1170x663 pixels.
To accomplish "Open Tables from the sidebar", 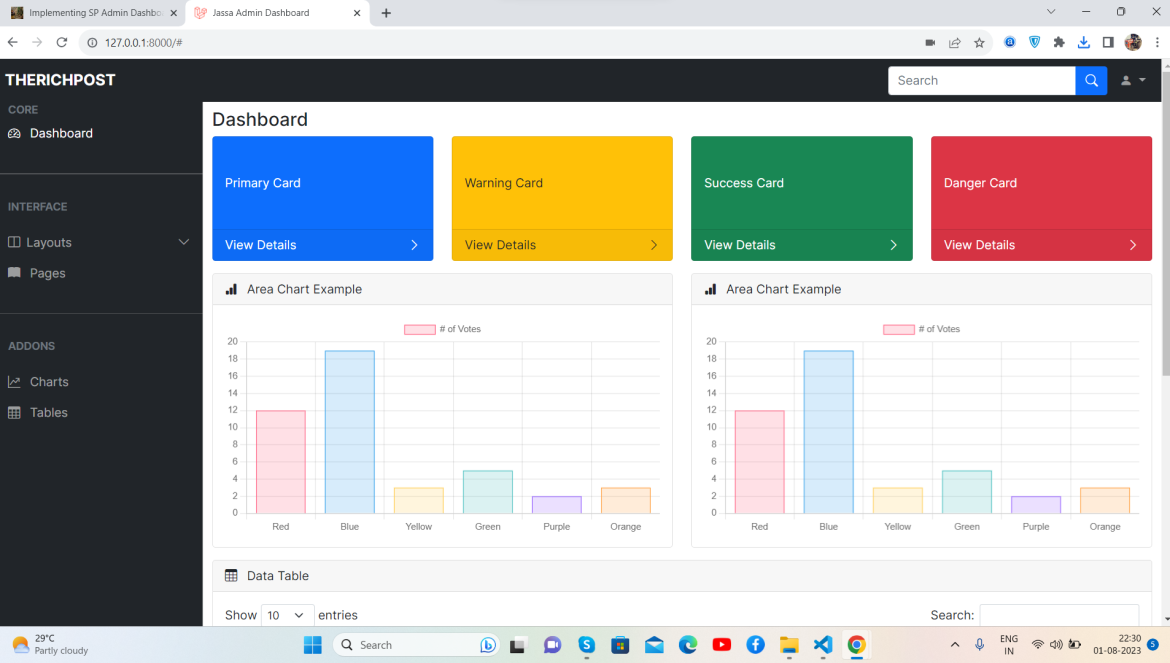I will pyautogui.click(x=48, y=413).
